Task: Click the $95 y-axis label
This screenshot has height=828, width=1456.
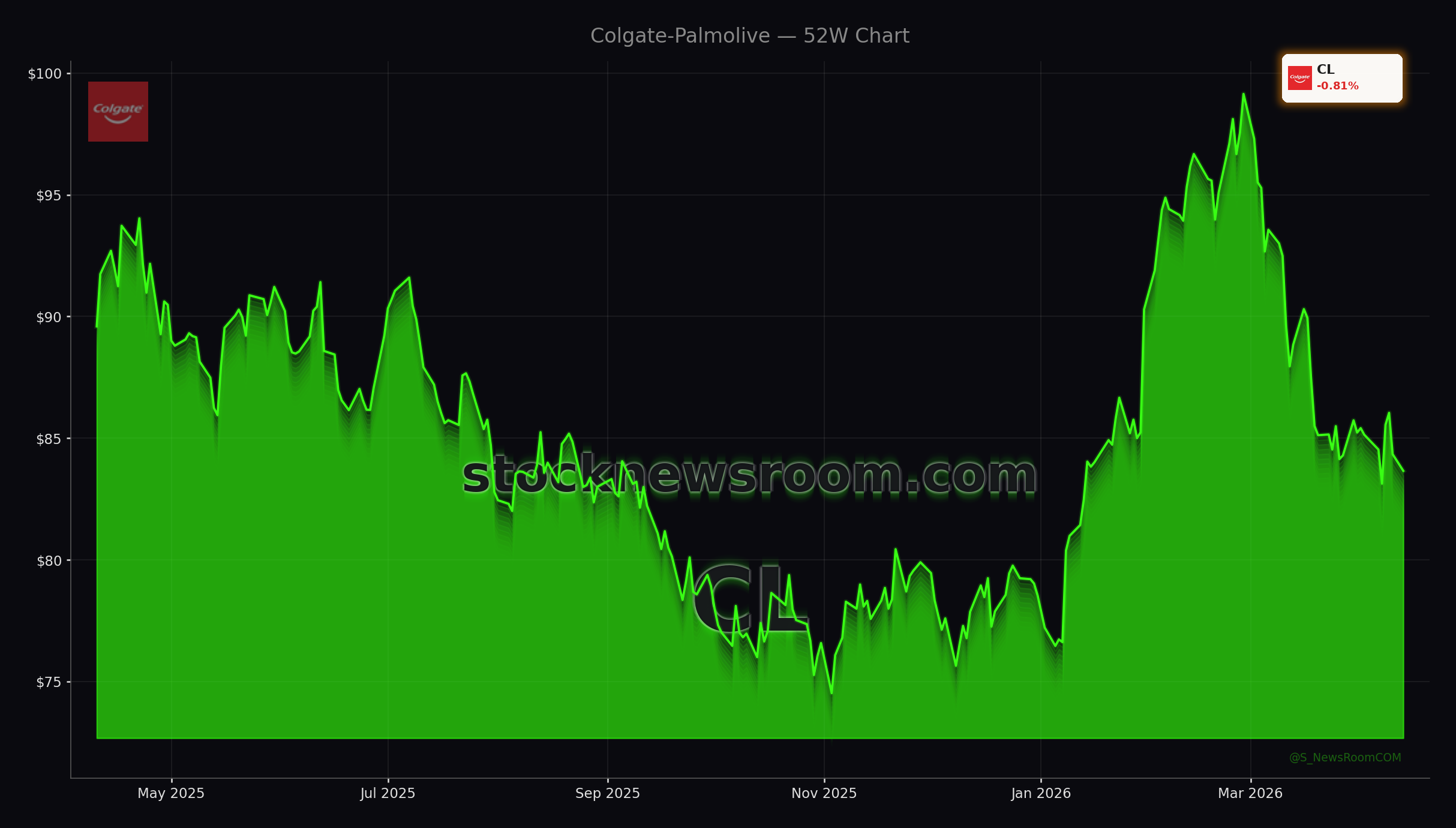Action: coord(49,196)
